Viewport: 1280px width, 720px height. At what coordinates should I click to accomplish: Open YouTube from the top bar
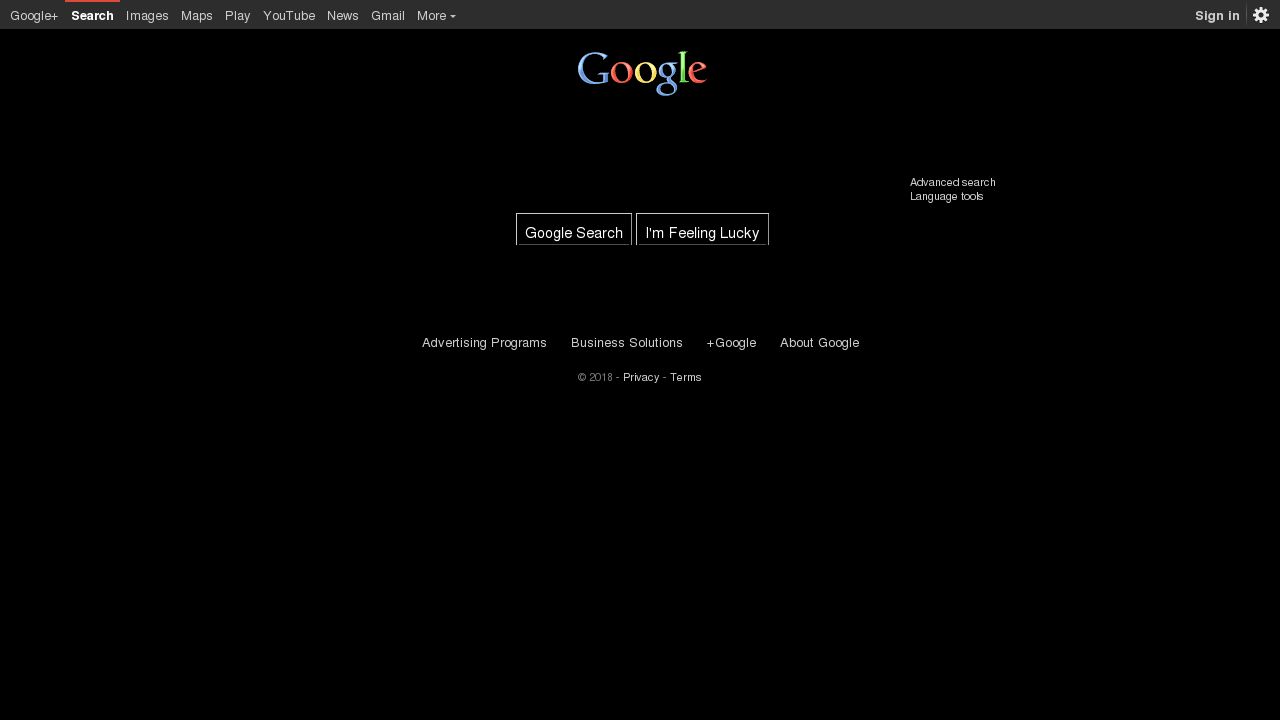click(289, 15)
